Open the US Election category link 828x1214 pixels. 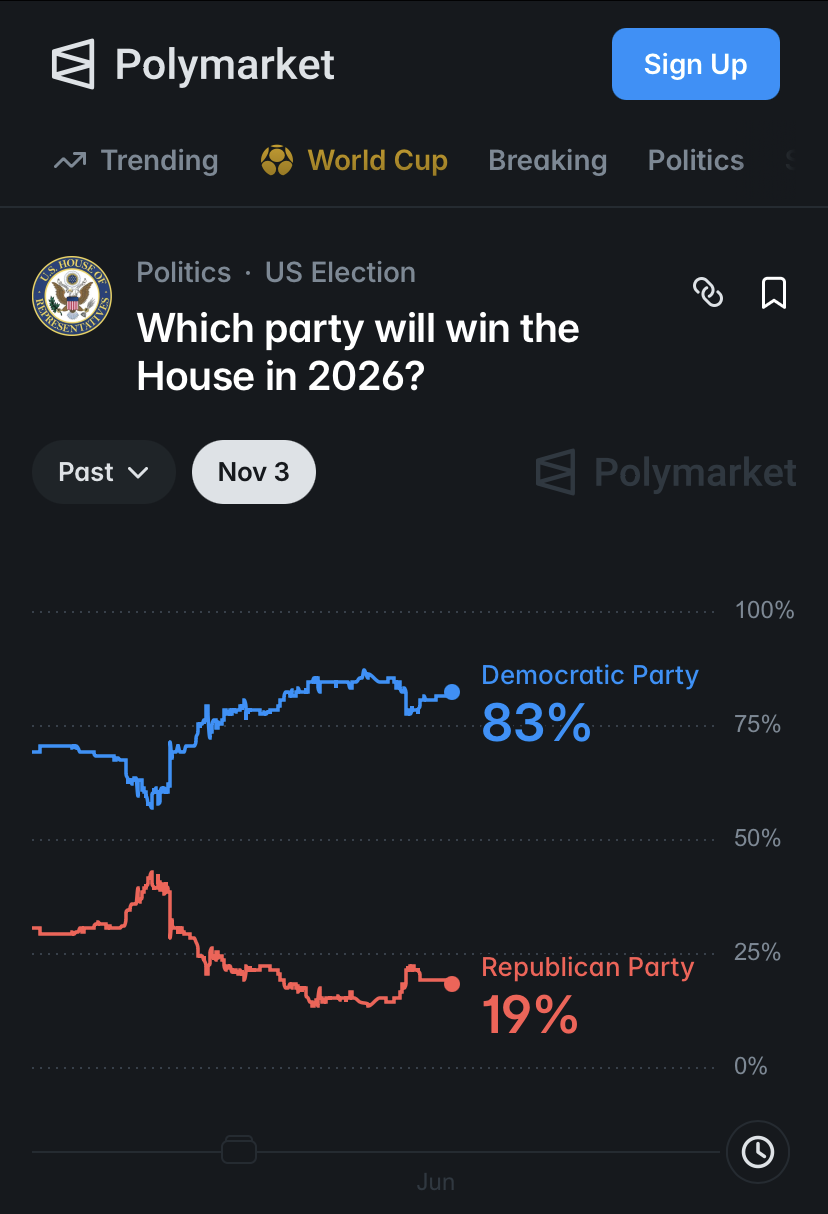(x=340, y=272)
